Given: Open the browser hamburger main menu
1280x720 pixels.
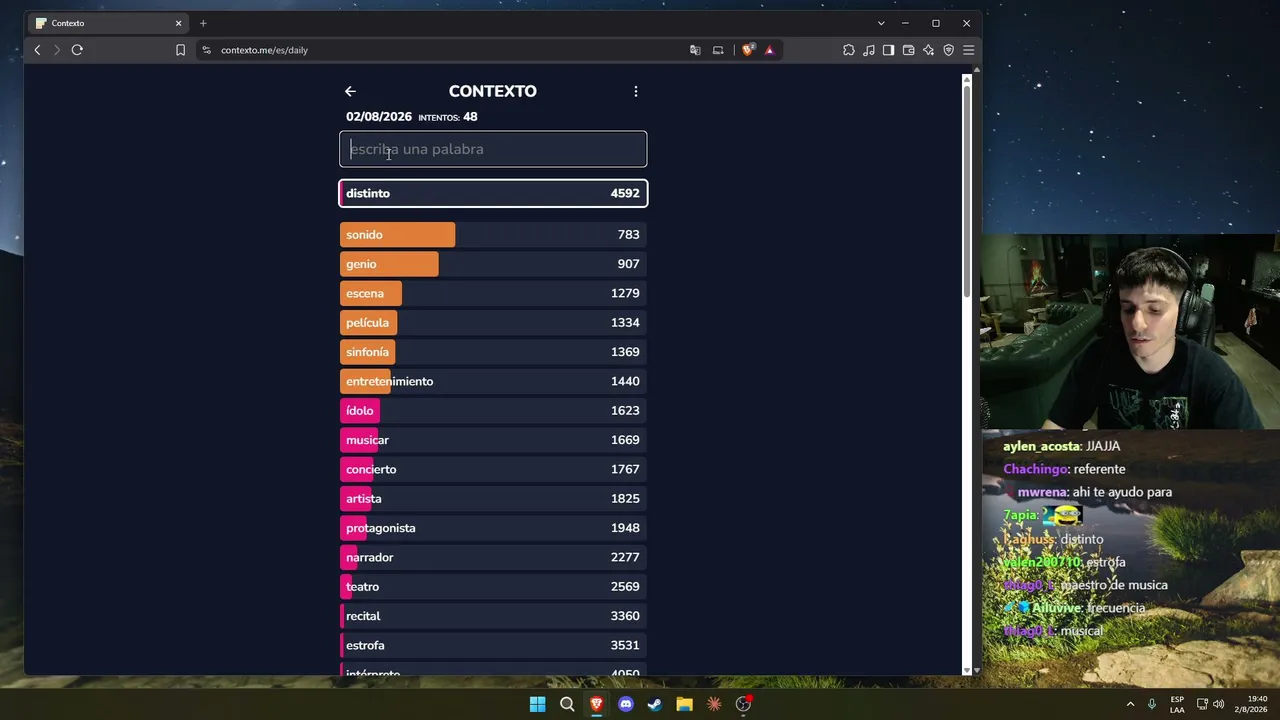Looking at the screenshot, I should [x=968, y=50].
